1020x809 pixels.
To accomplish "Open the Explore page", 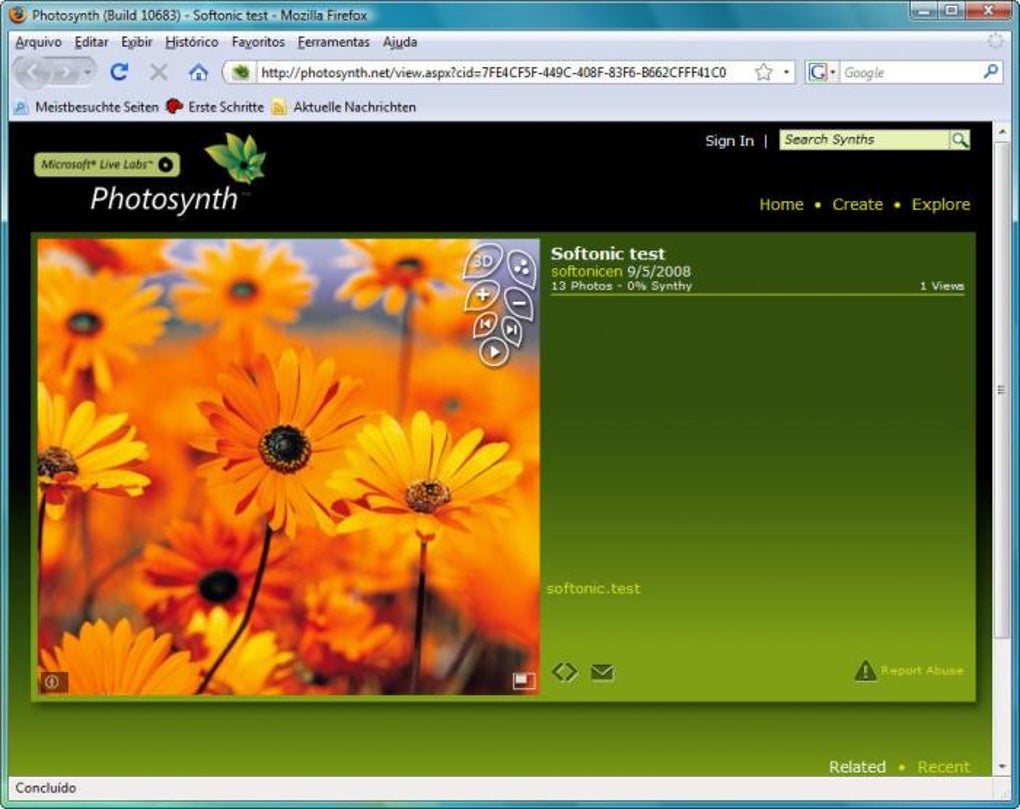I will [941, 204].
